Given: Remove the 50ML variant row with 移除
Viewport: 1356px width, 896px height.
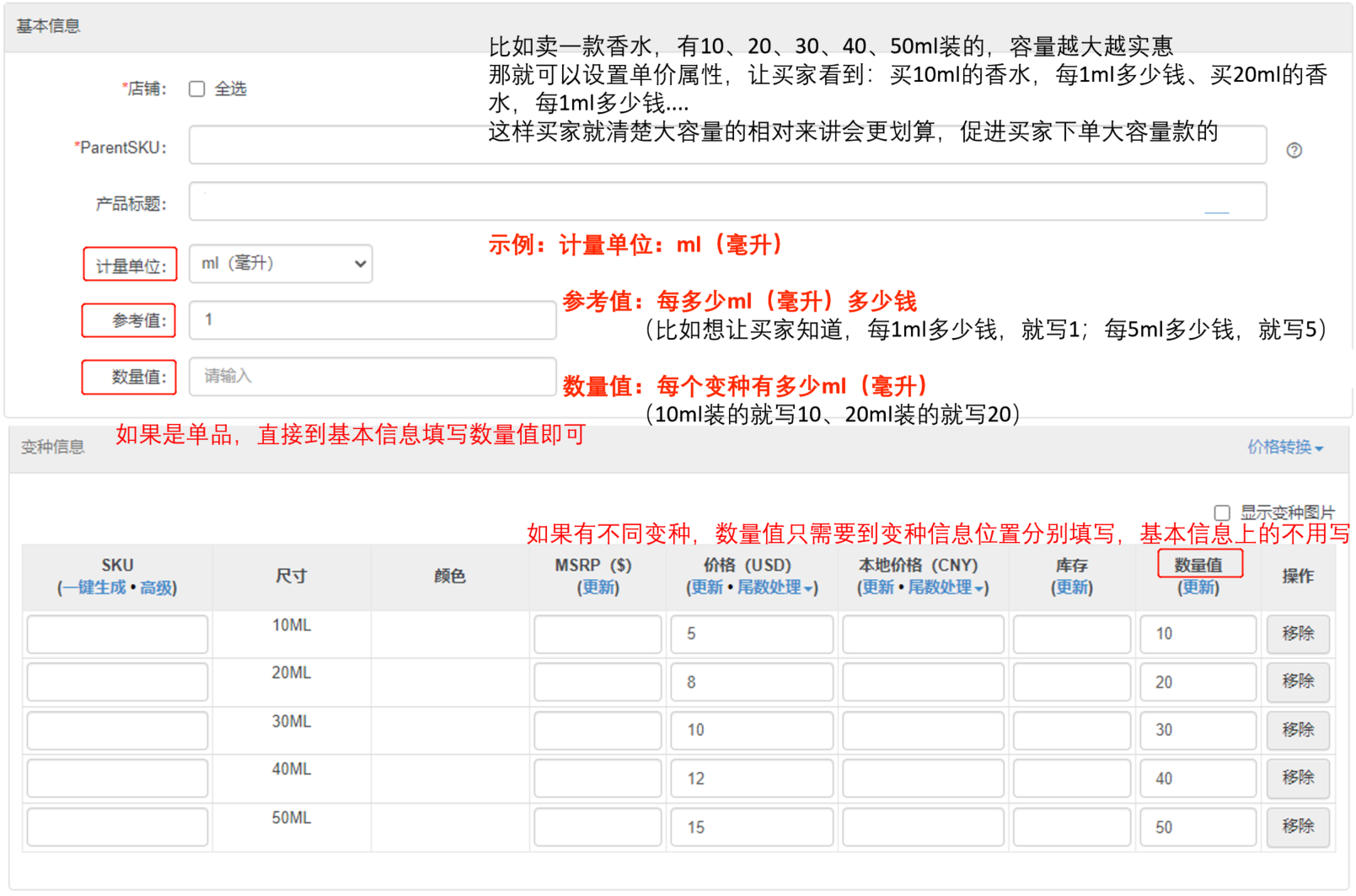Looking at the screenshot, I should (x=1298, y=827).
